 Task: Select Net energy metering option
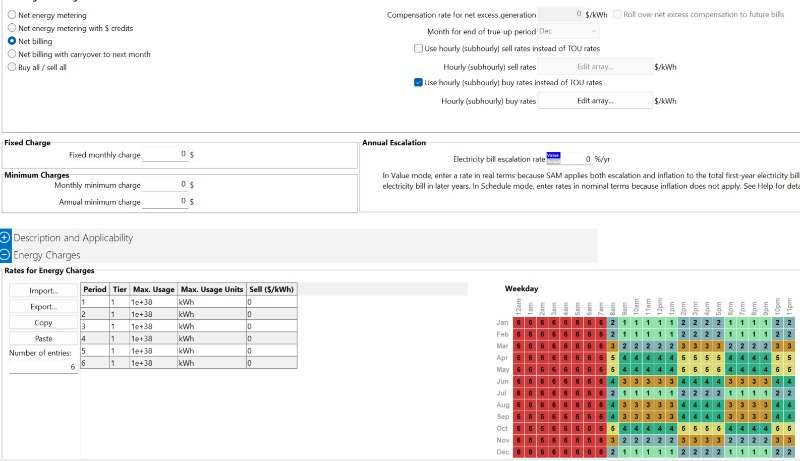click(12, 15)
